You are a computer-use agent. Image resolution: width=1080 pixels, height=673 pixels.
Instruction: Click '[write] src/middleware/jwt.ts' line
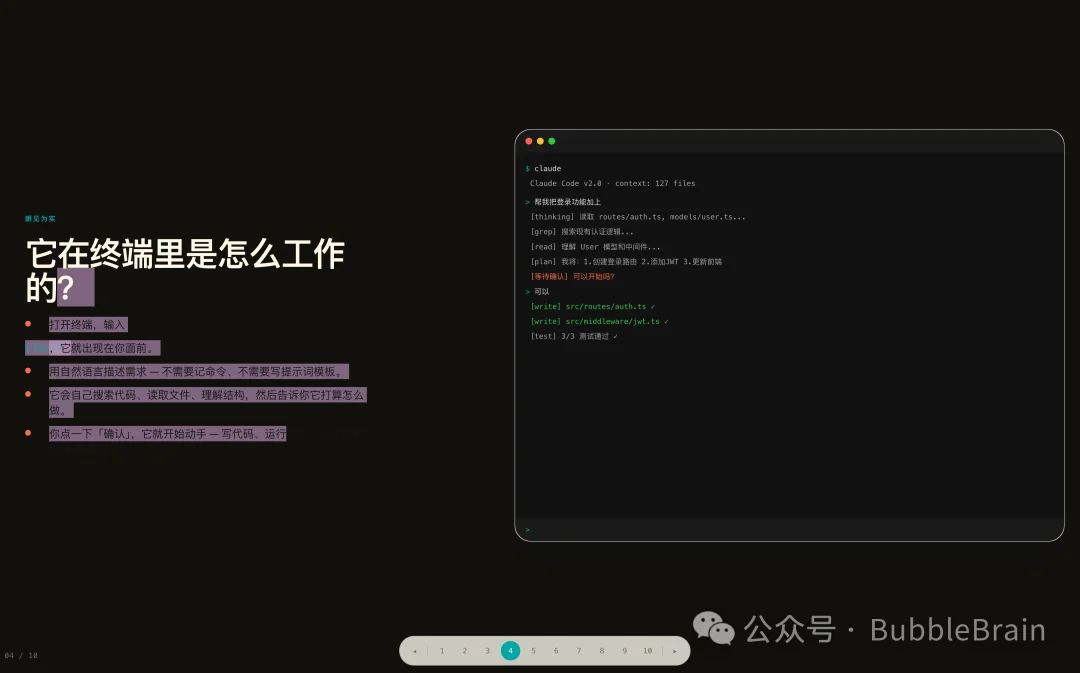click(x=599, y=322)
